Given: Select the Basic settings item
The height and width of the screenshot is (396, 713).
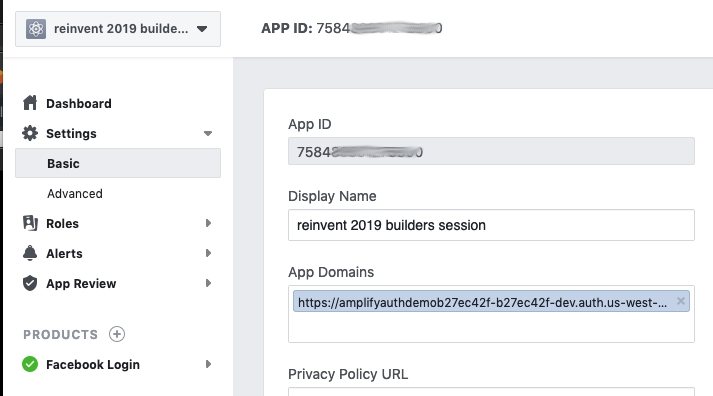Looking at the screenshot, I should (x=118, y=163).
